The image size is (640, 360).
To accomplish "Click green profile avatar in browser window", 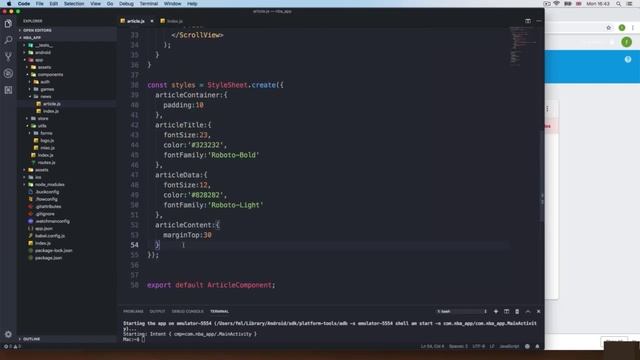I will coord(627,42).
